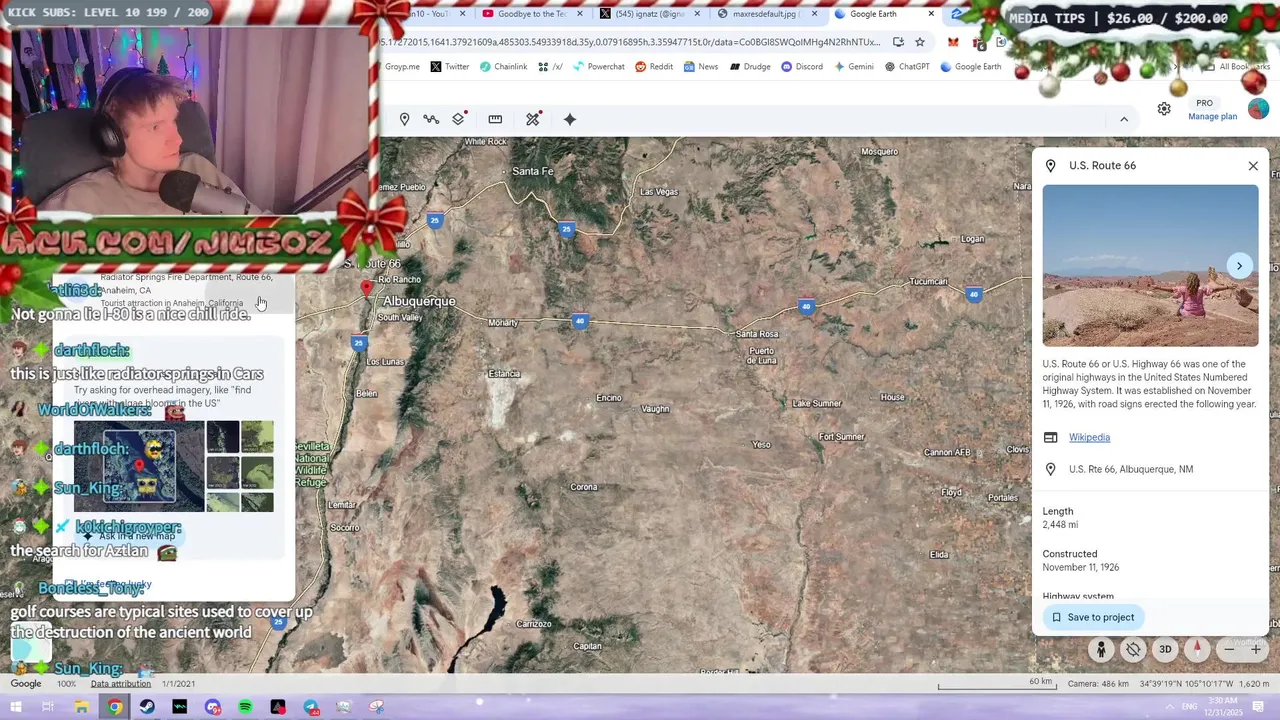1280x720 pixels.
Task: Open the Gemini sparkle tool
Action: [570, 119]
